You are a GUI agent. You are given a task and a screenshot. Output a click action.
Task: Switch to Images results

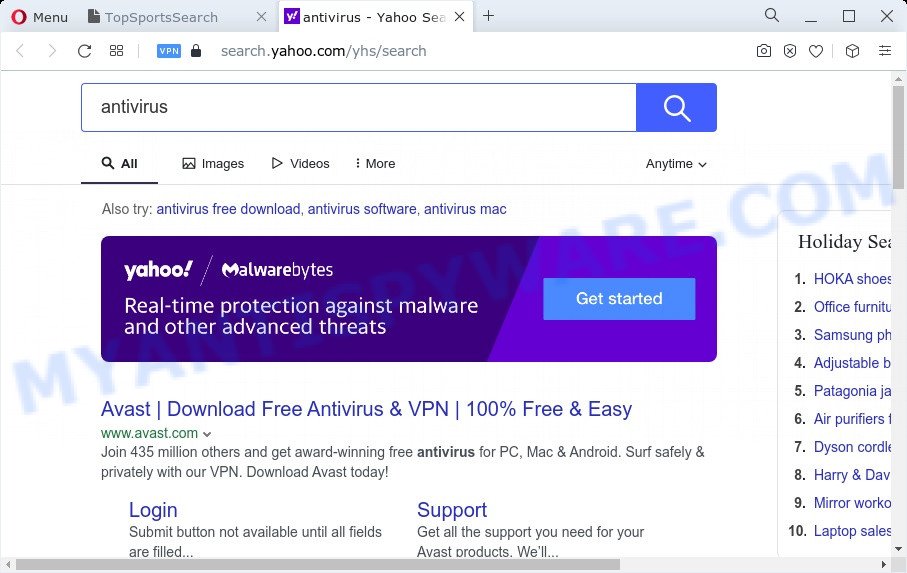pyautogui.click(x=213, y=164)
